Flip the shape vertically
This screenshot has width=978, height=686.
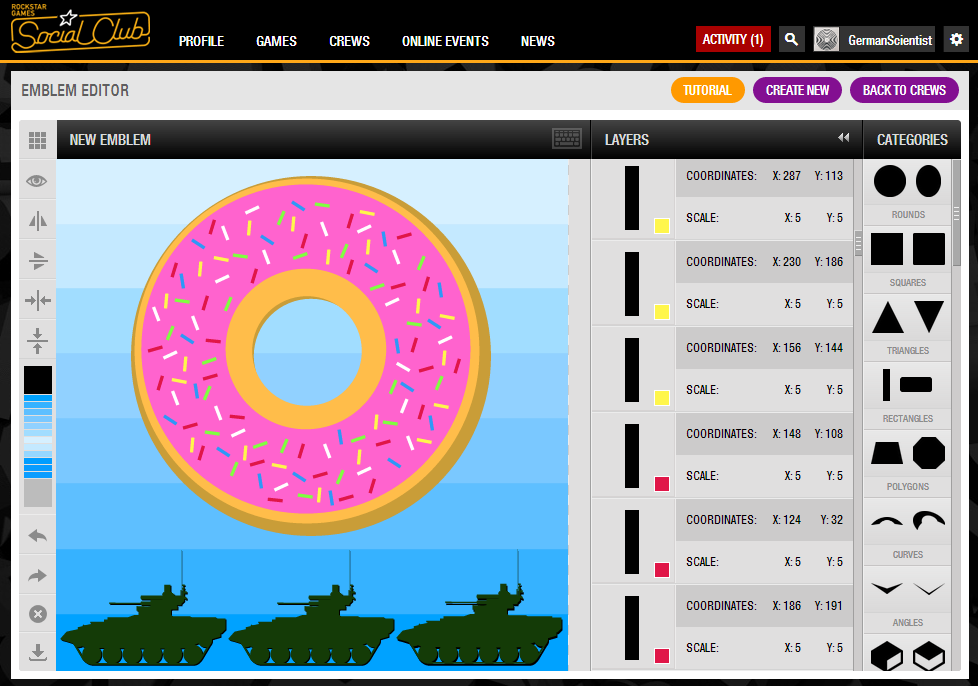tap(38, 261)
